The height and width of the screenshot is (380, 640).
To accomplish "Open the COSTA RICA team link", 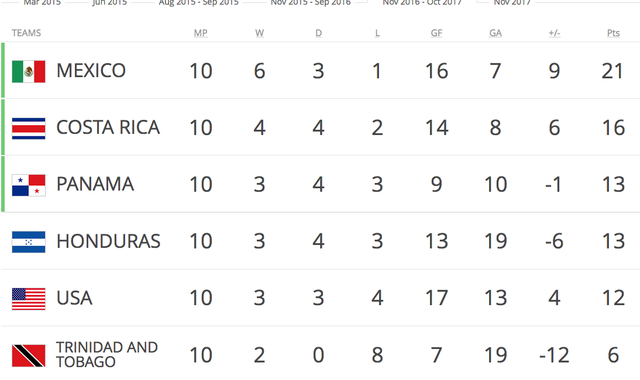I will [108, 127].
